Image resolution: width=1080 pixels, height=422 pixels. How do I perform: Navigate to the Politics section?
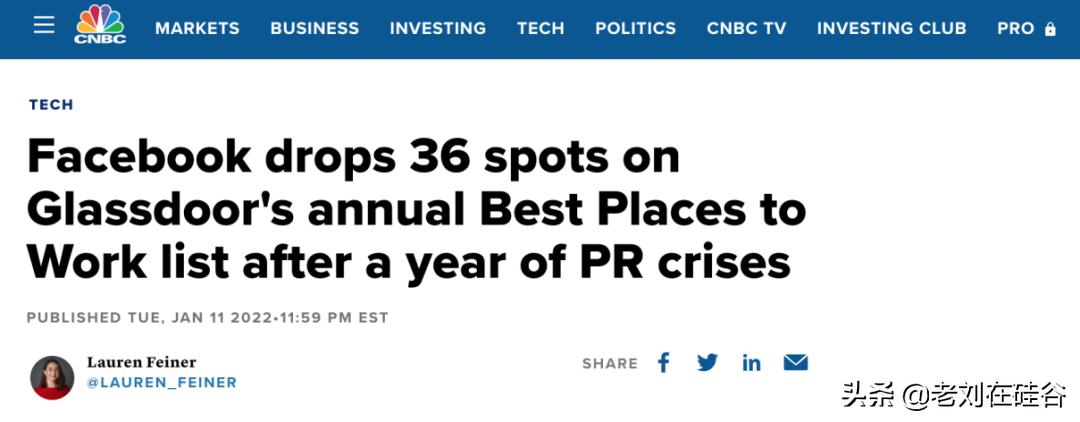click(636, 29)
